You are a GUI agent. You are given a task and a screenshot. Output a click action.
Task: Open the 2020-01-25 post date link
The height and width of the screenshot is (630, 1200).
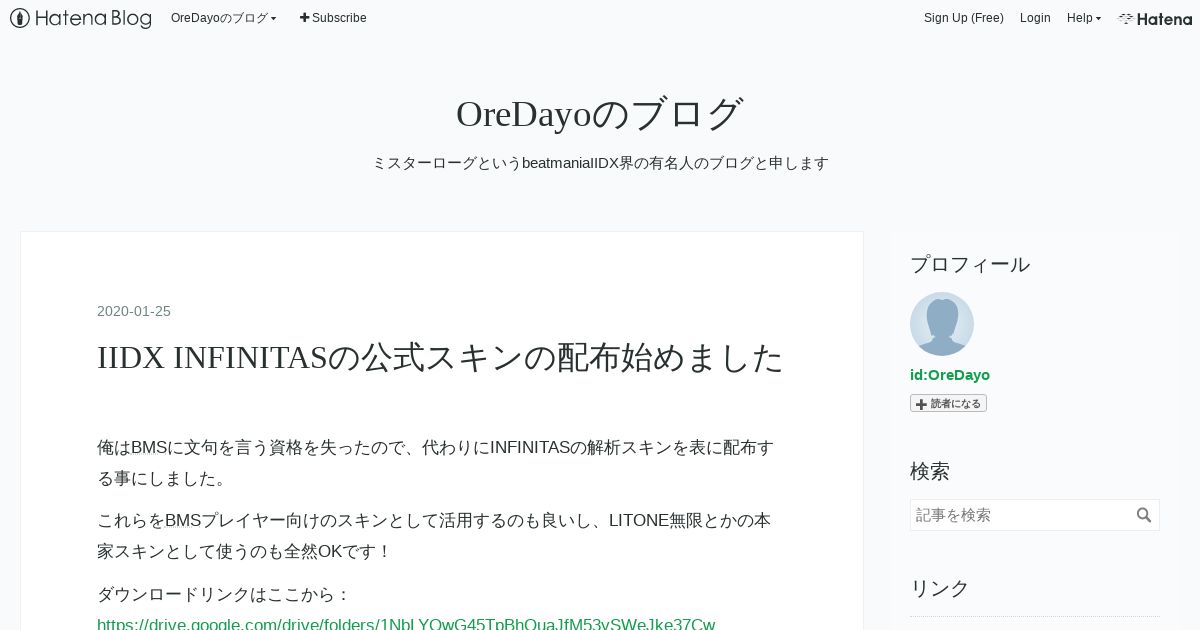click(134, 311)
